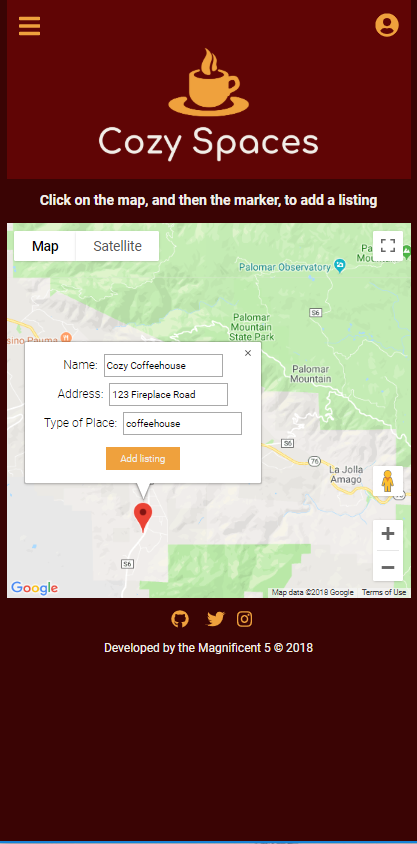This screenshot has height=844, width=417.
Task: Focus the Type of Place field
Action: point(182,424)
